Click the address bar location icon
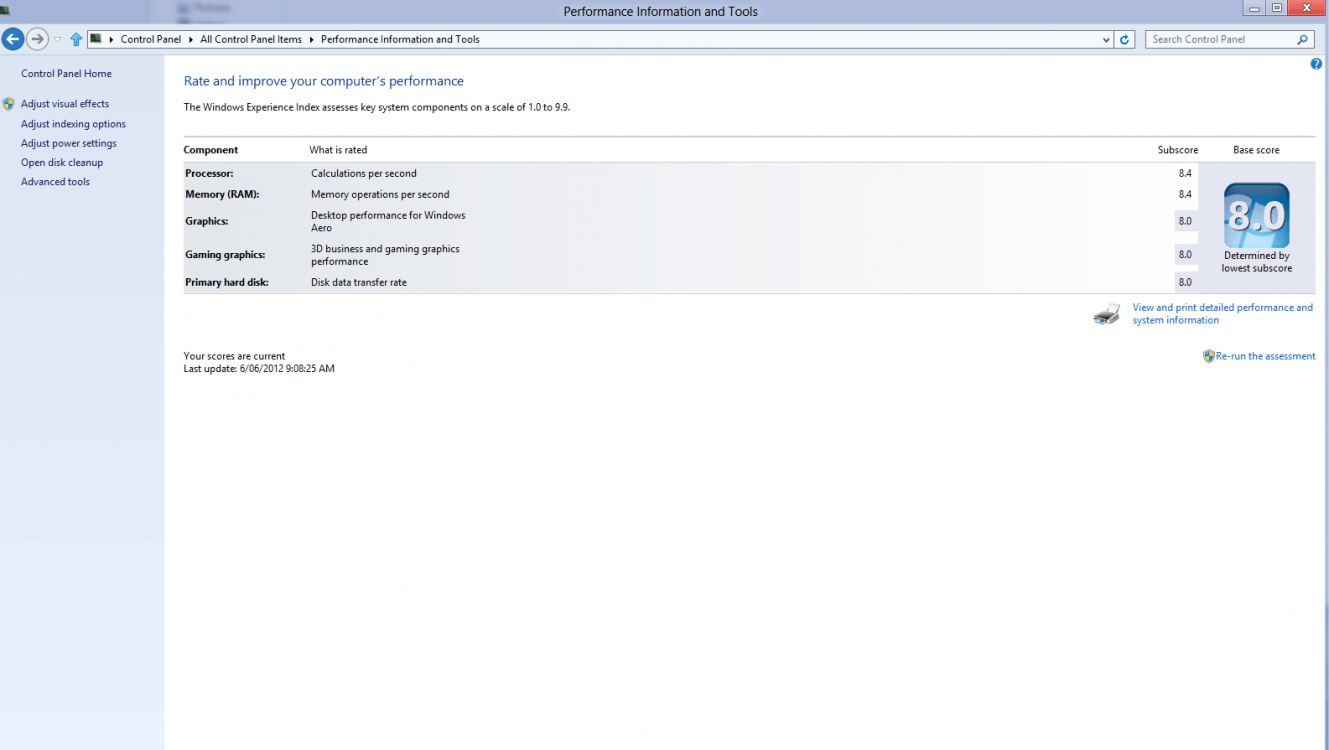This screenshot has width=1329, height=750. 96,39
